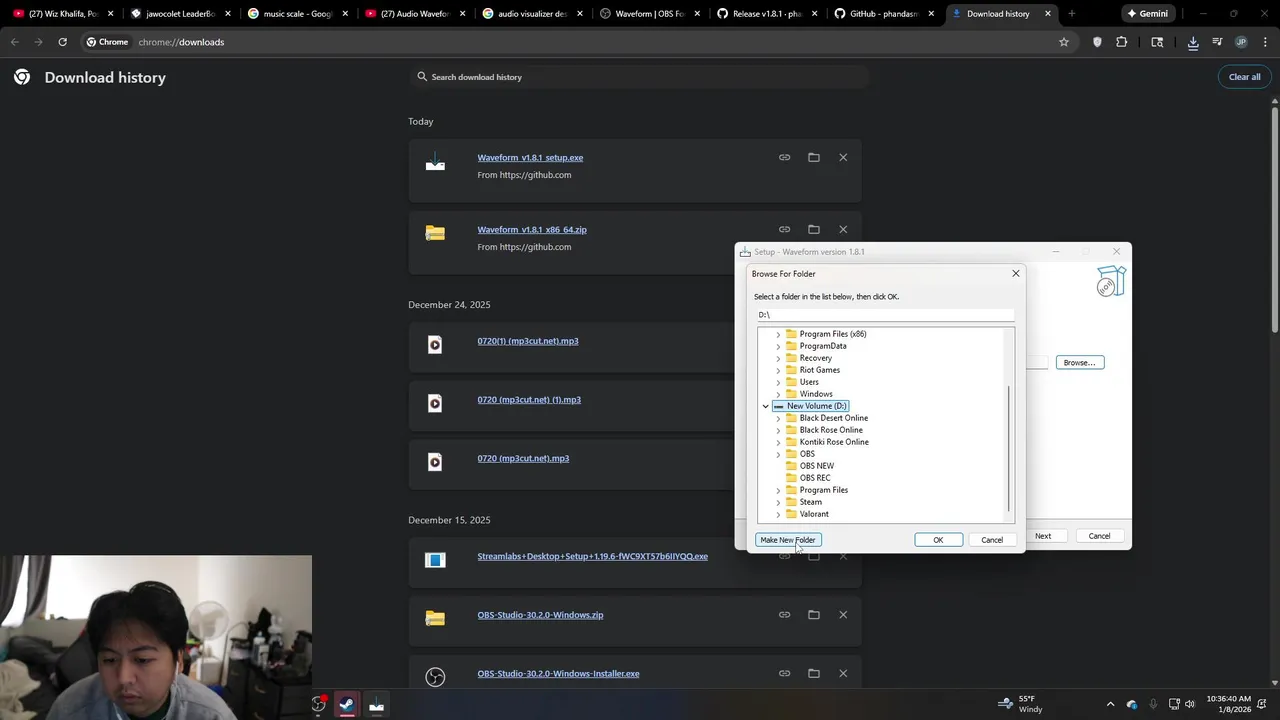
Task: Expand the ProgramData folder node
Action: 778,346
